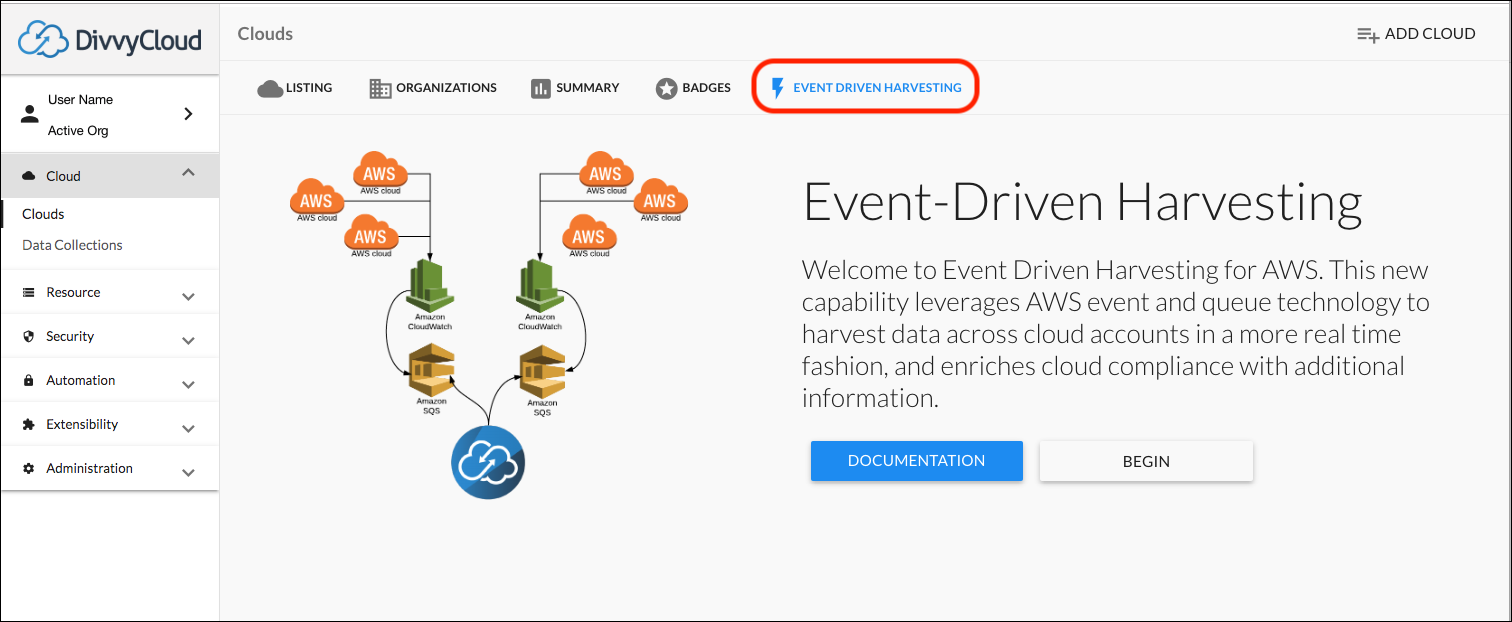Click the User Name text
1512x622 pixels.
pyautogui.click(x=80, y=100)
